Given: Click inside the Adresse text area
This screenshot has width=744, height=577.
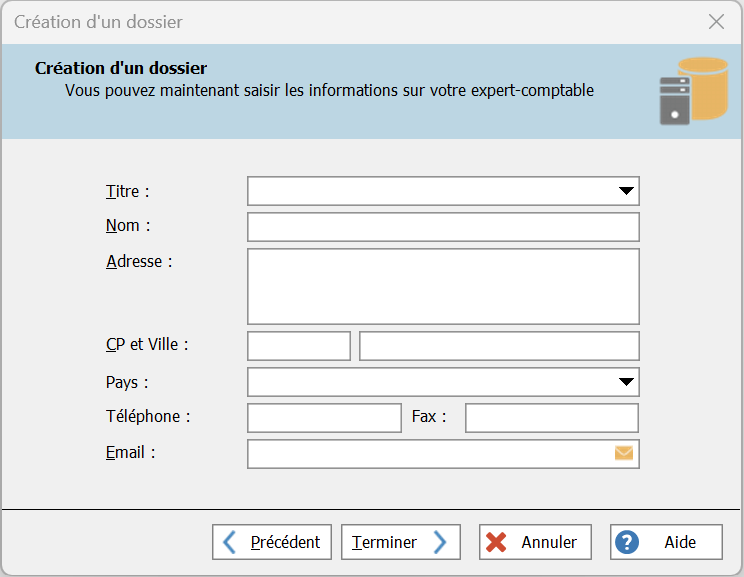Looking at the screenshot, I should pyautogui.click(x=442, y=286).
